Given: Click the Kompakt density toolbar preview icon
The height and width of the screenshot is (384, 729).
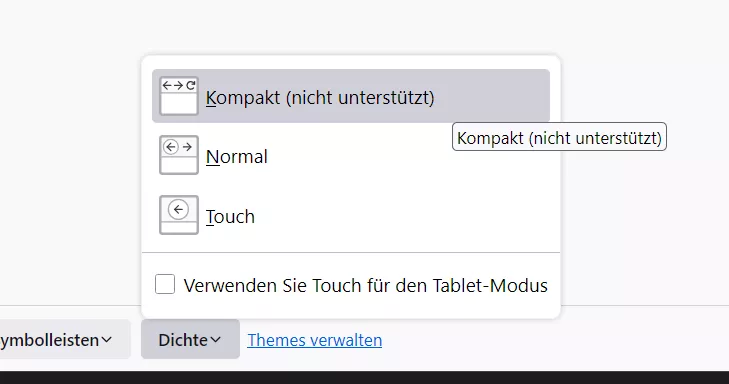Looking at the screenshot, I should click(x=179, y=96).
